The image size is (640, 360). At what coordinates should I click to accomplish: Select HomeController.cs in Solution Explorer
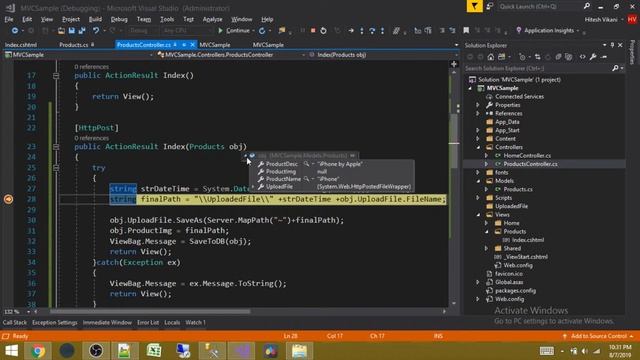[527, 156]
